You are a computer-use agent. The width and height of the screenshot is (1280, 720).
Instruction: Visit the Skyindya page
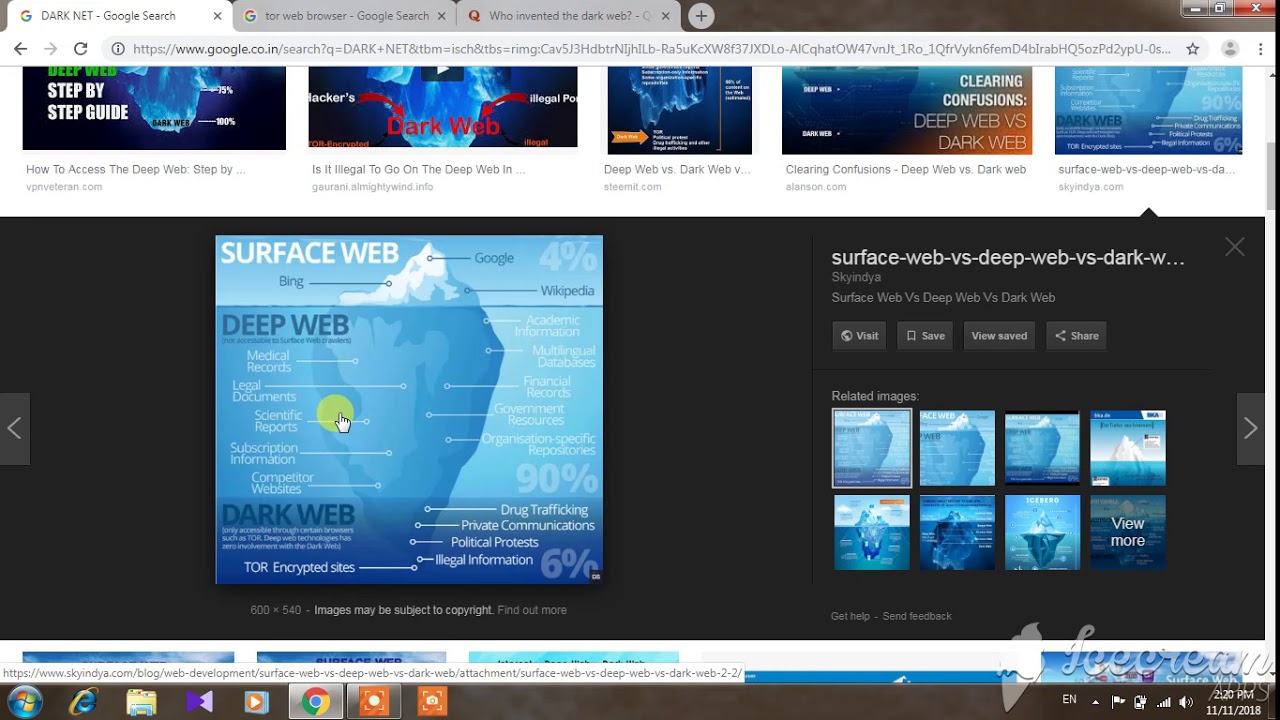coord(859,336)
